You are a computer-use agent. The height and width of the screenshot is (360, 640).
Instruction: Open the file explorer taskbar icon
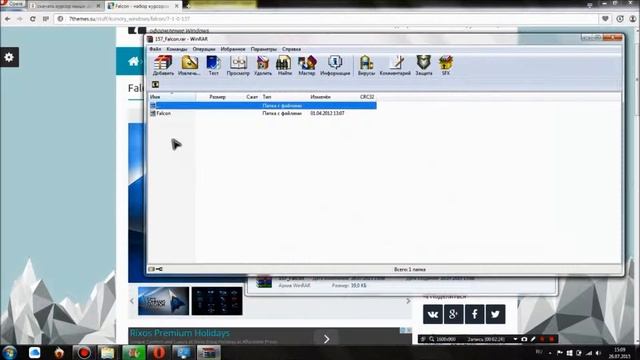pos(107,352)
